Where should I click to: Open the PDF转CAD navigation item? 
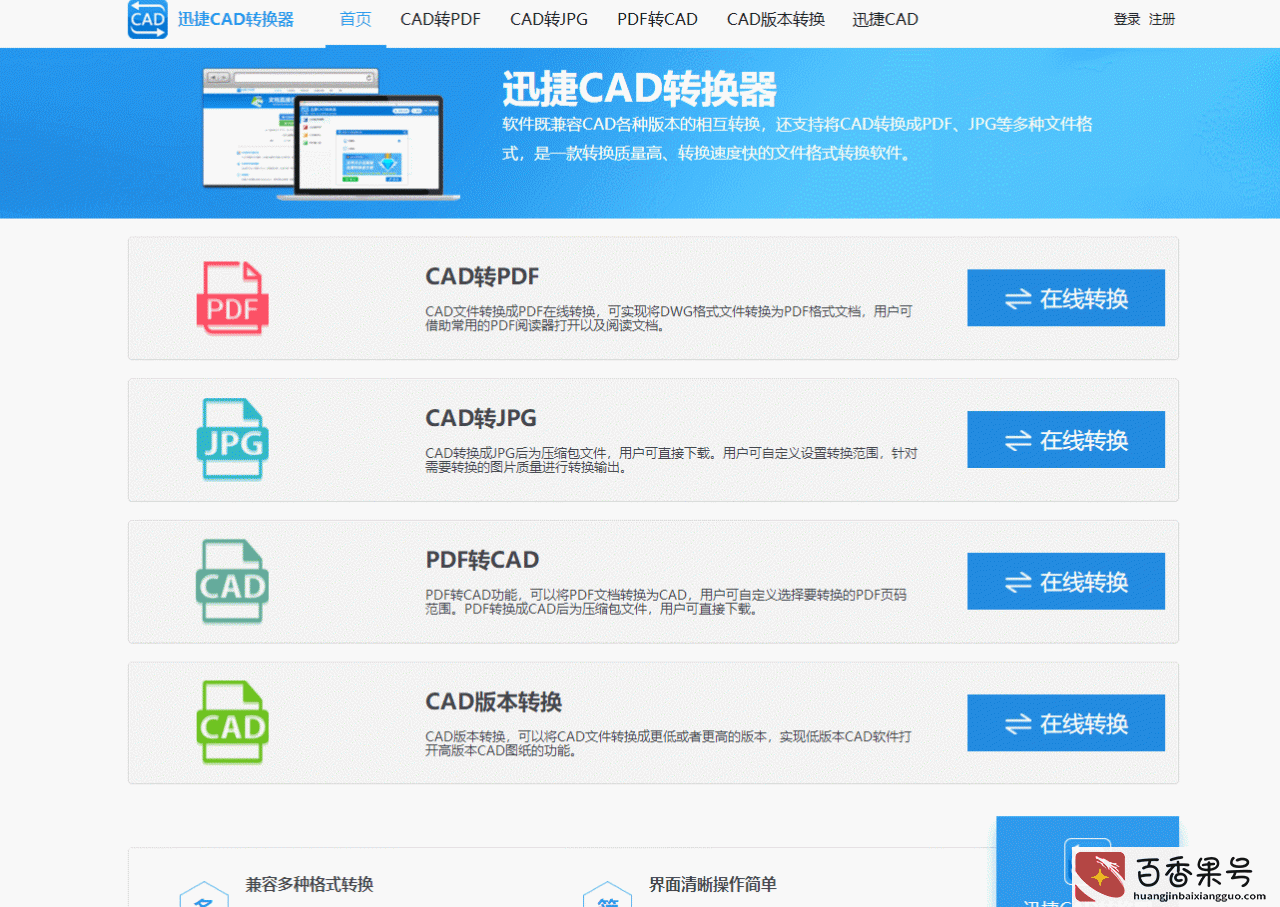pos(658,19)
